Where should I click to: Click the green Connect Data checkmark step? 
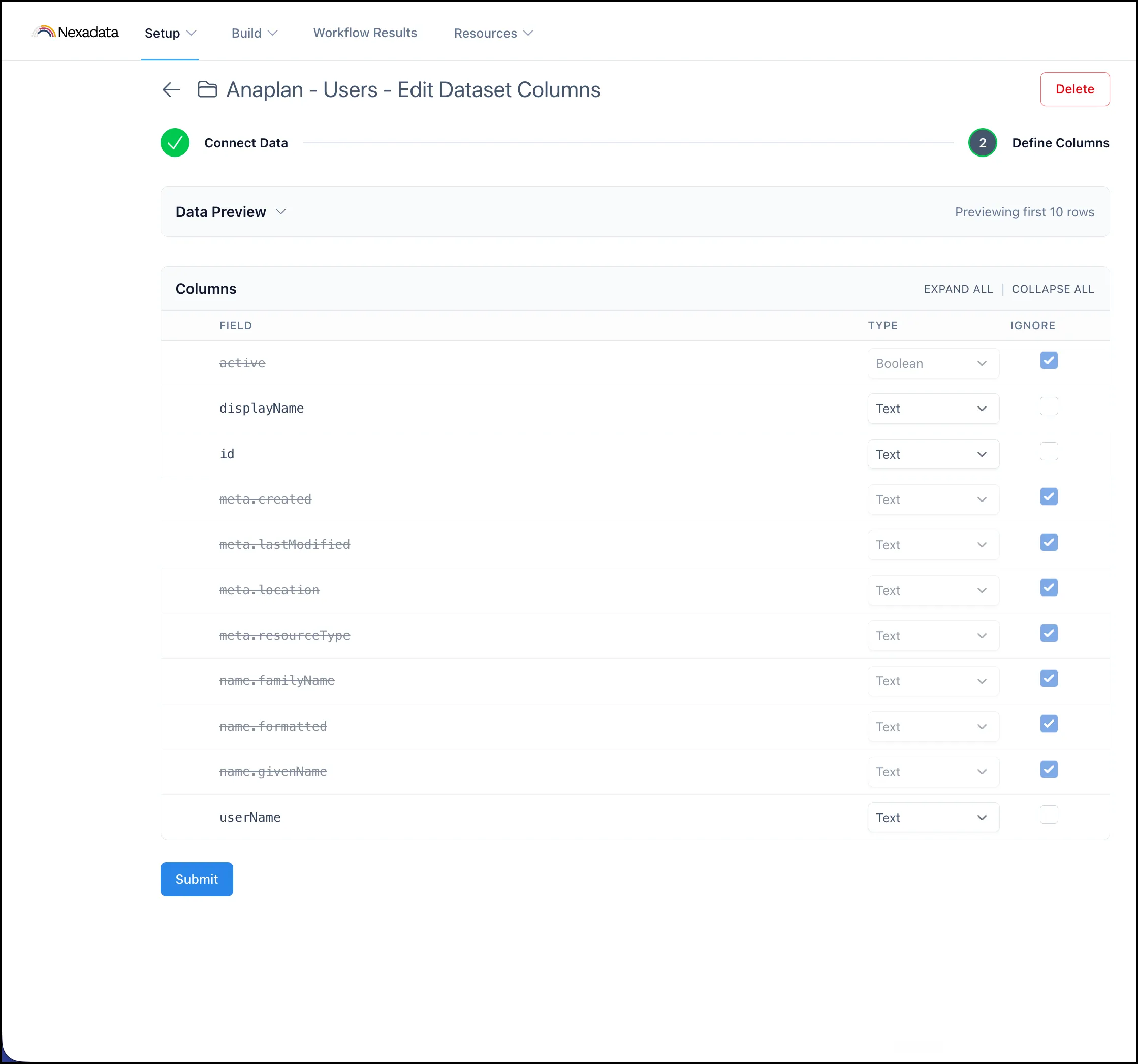click(x=175, y=143)
